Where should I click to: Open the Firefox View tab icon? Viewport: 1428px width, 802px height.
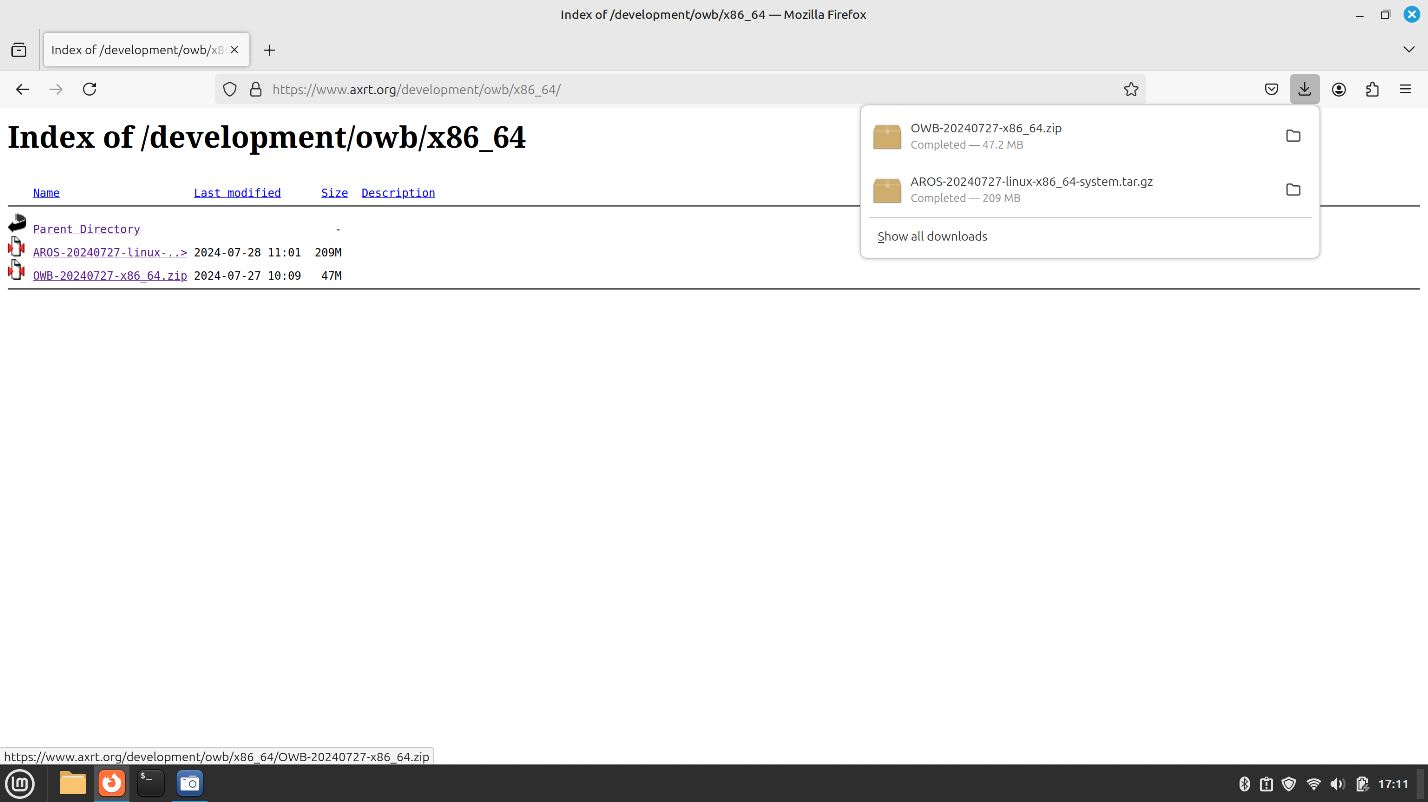click(18, 50)
